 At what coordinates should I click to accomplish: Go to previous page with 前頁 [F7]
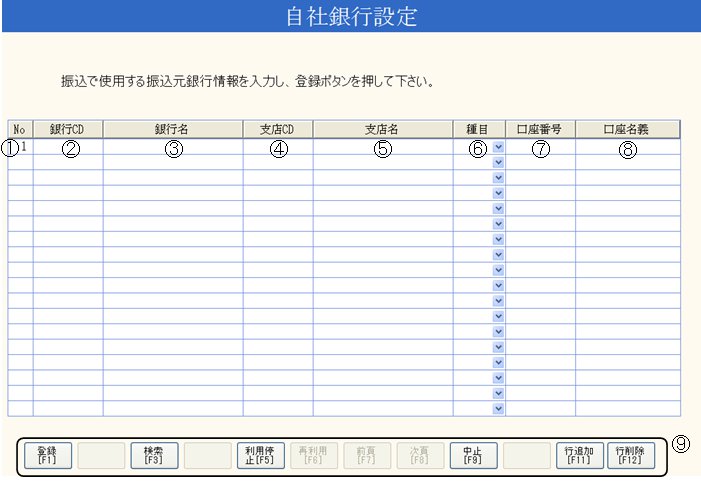click(x=364, y=455)
